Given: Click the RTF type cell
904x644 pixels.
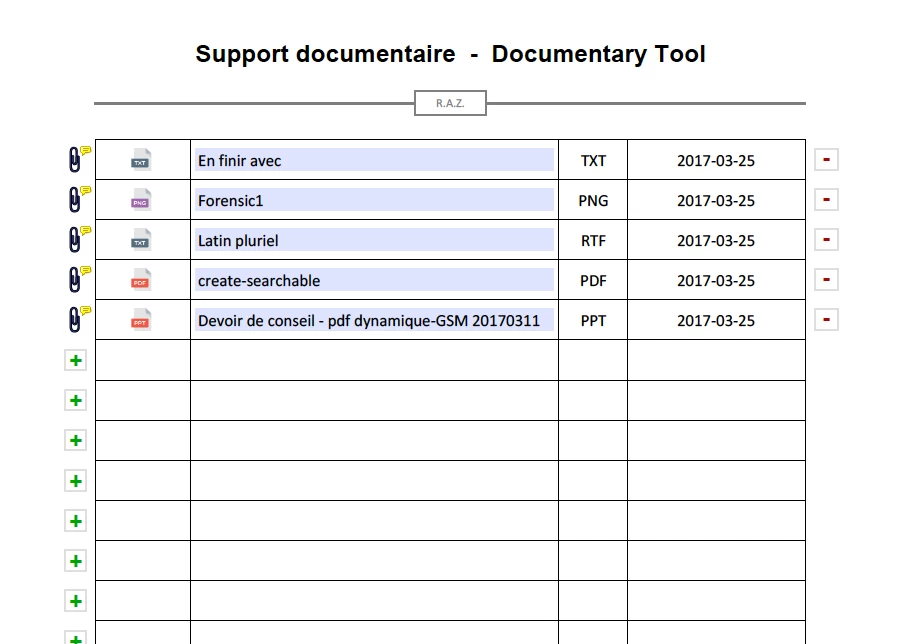Looking at the screenshot, I should tap(593, 240).
